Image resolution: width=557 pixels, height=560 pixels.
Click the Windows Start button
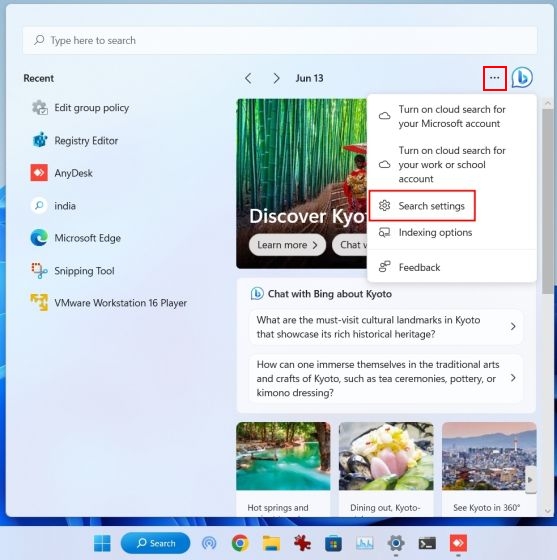click(102, 544)
